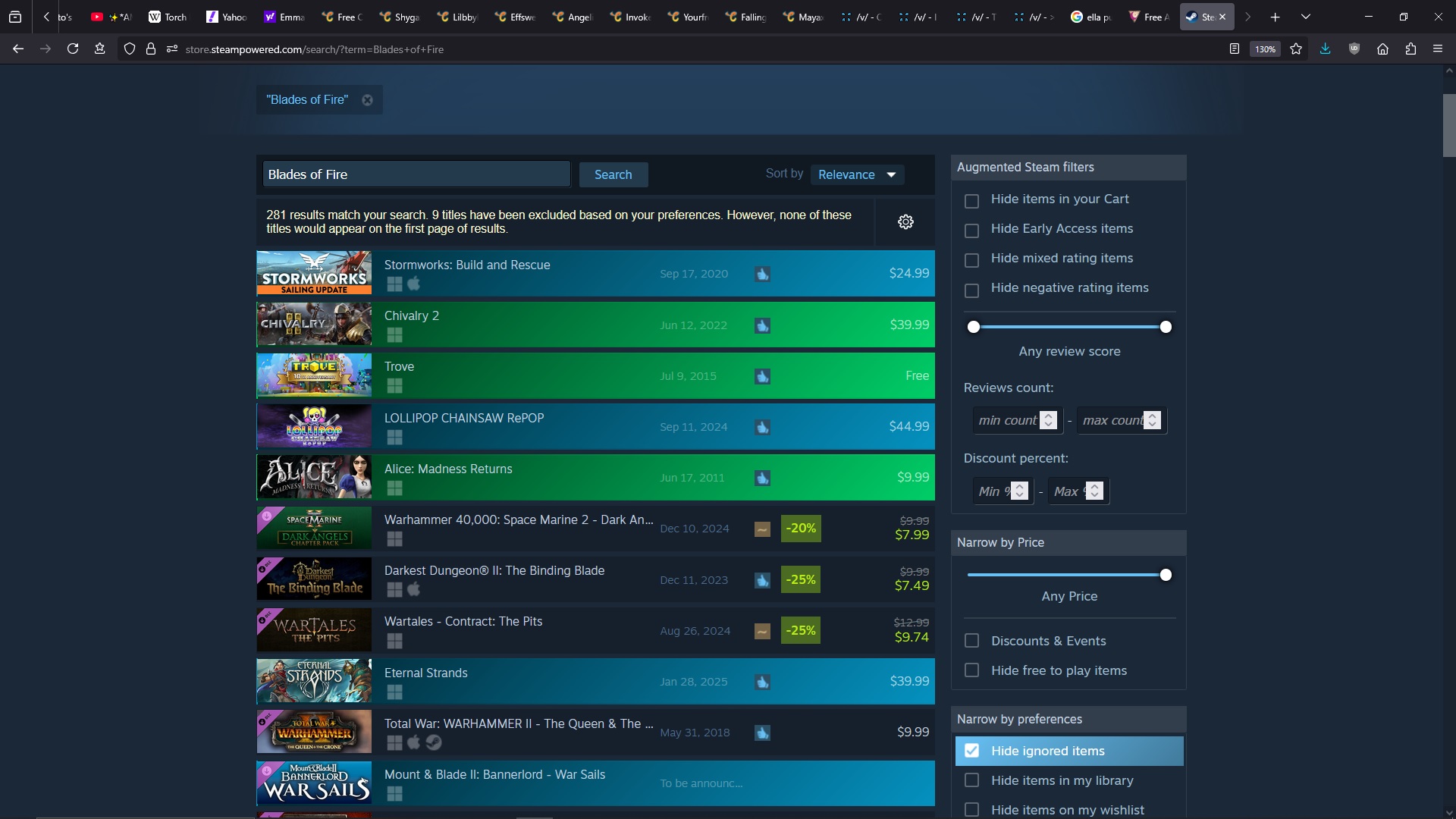
Task: Bookmark this page with star icon
Action: click(x=1296, y=49)
